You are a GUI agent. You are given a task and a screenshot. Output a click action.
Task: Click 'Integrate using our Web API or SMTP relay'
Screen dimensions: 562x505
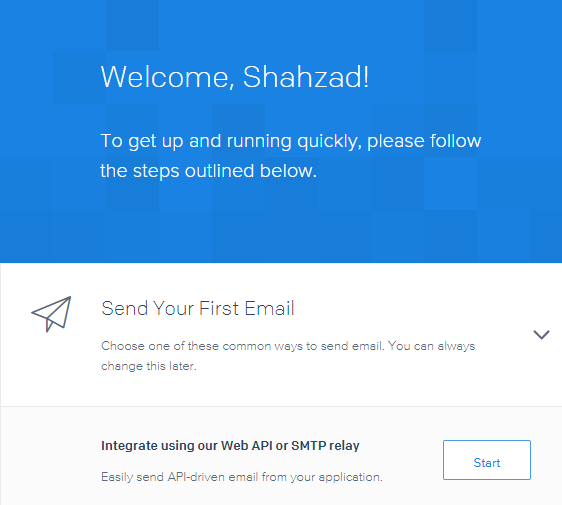(x=230, y=446)
